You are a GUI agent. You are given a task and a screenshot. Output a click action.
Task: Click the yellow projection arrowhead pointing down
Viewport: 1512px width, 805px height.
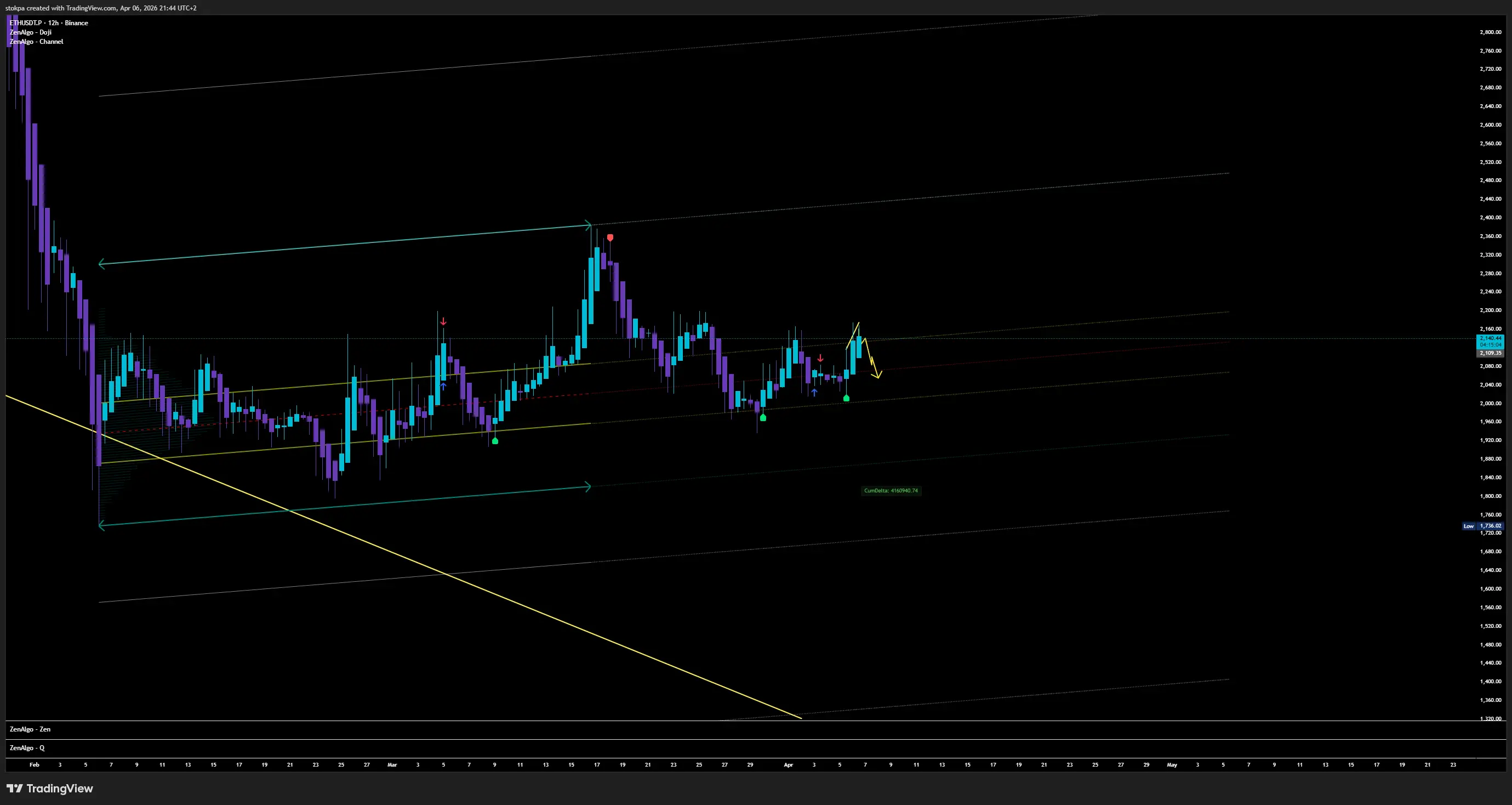[x=877, y=376]
